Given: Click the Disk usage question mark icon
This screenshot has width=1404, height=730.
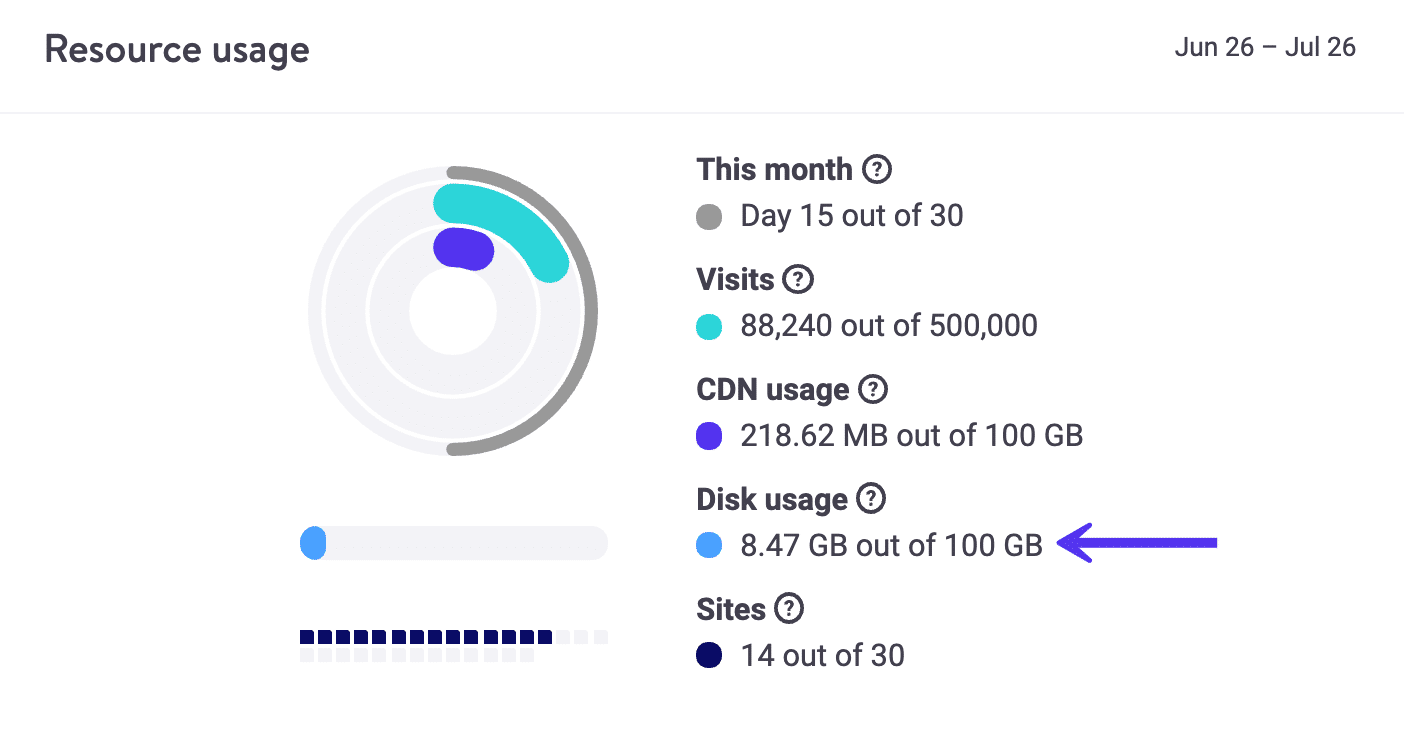Looking at the screenshot, I should click(871, 499).
